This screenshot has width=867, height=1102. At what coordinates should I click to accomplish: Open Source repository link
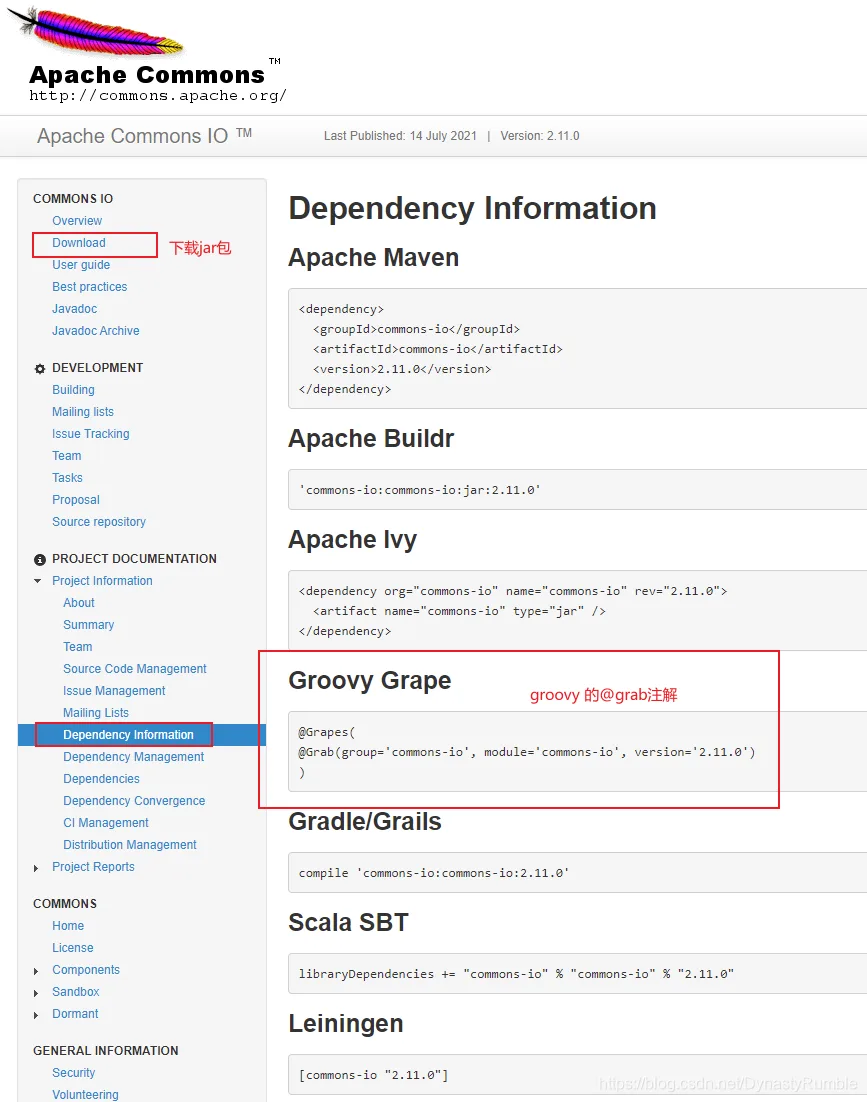tap(99, 521)
